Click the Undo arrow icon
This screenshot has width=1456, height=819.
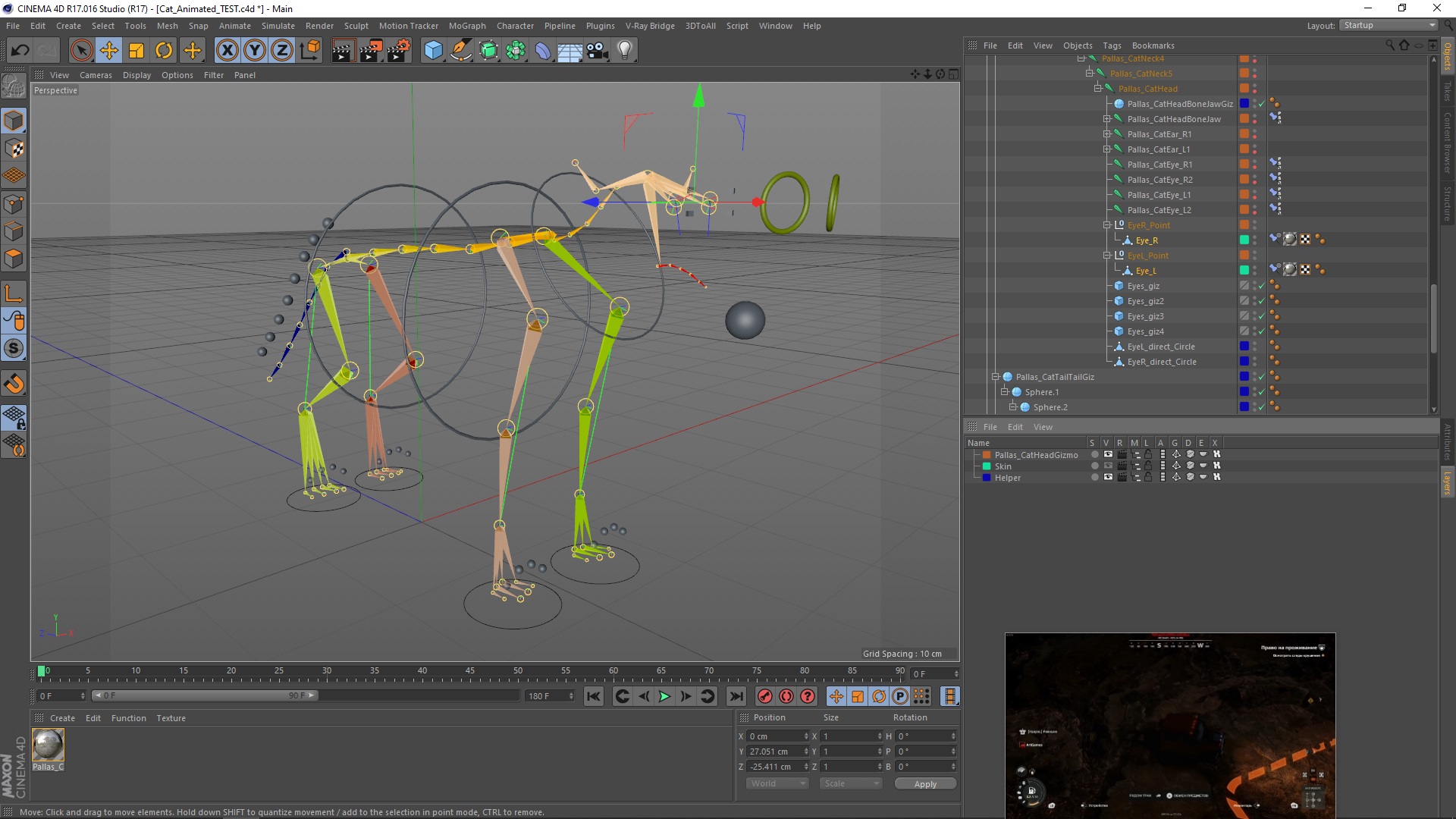[20, 51]
